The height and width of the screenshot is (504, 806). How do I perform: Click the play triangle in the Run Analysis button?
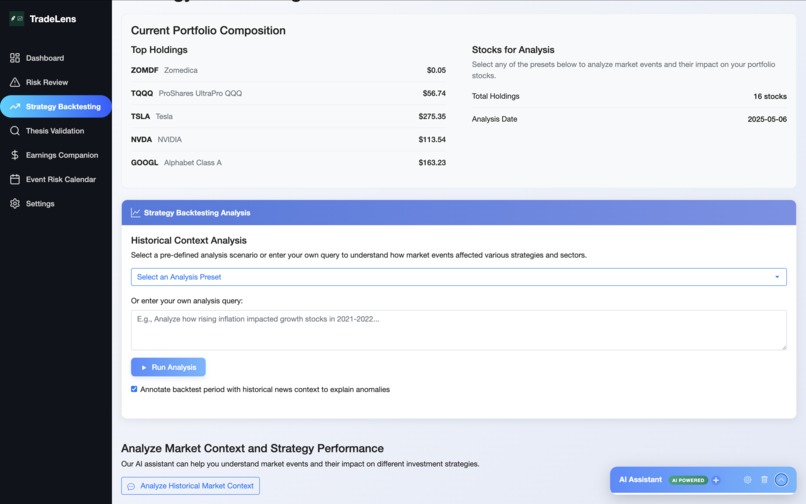[x=144, y=367]
